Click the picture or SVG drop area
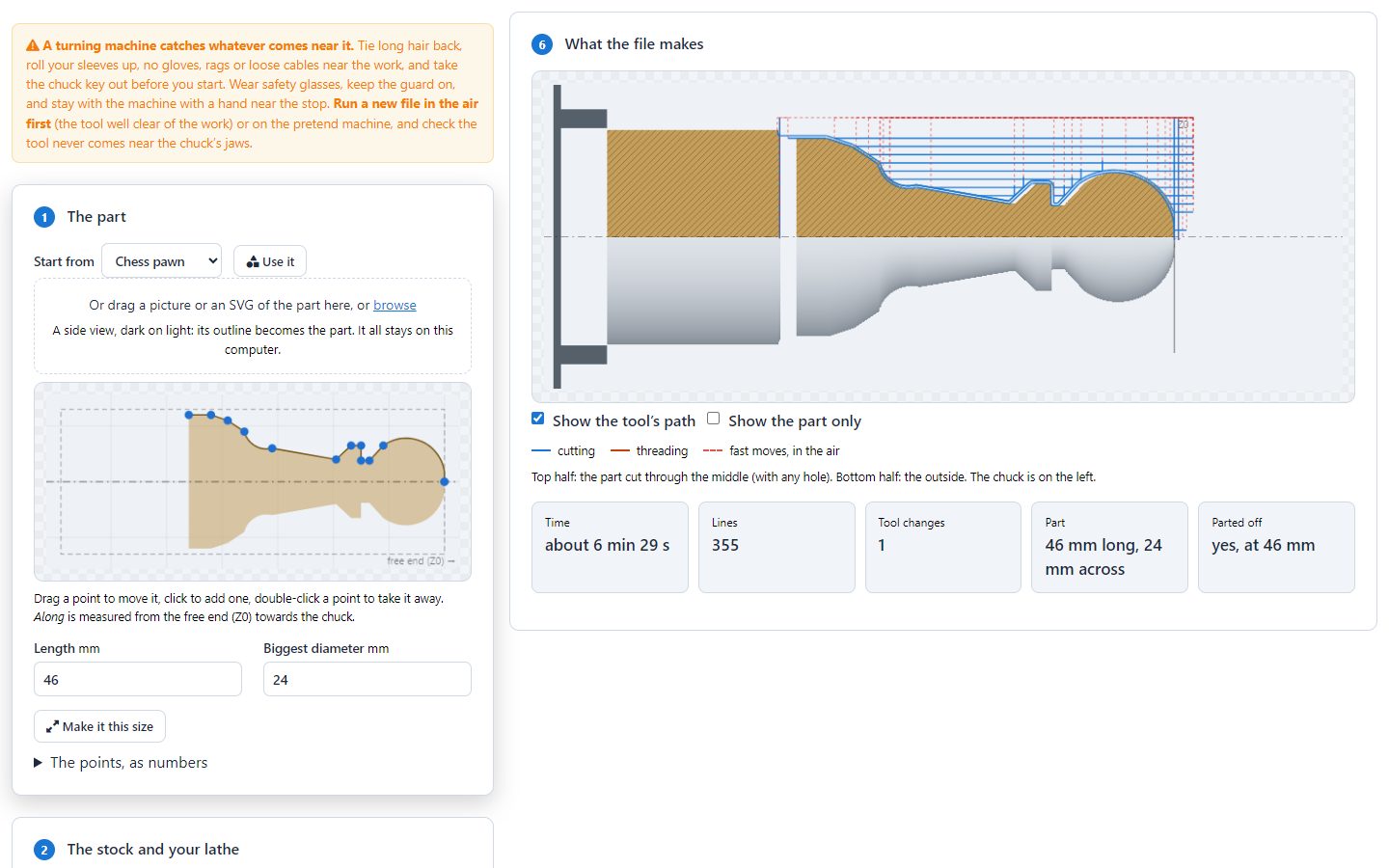Image resolution: width=1389 pixels, height=868 pixels. [x=253, y=326]
